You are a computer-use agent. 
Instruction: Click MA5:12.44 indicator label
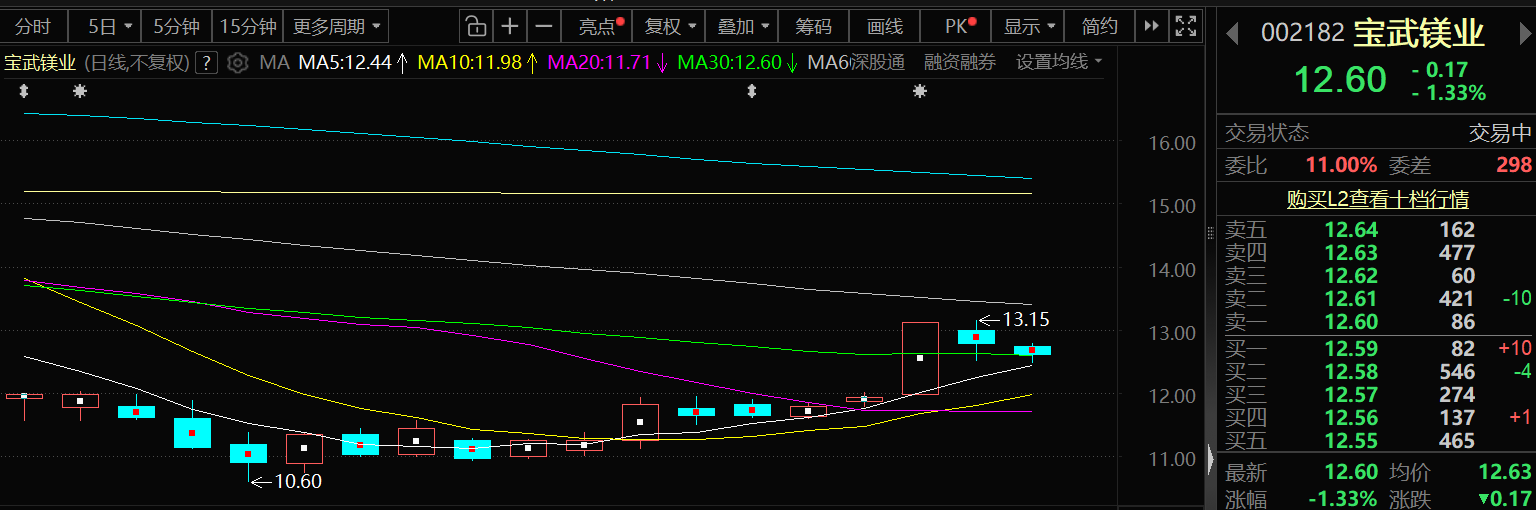click(353, 63)
